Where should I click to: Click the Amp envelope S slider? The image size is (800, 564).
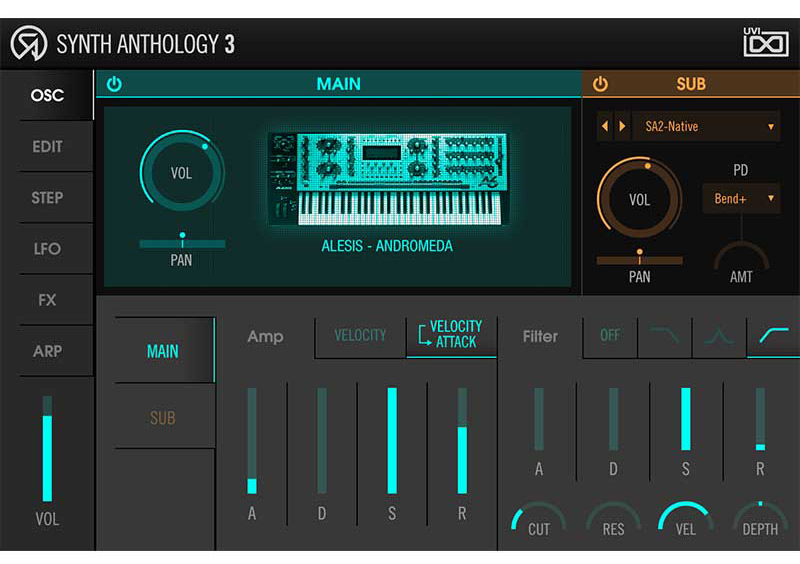coord(392,440)
